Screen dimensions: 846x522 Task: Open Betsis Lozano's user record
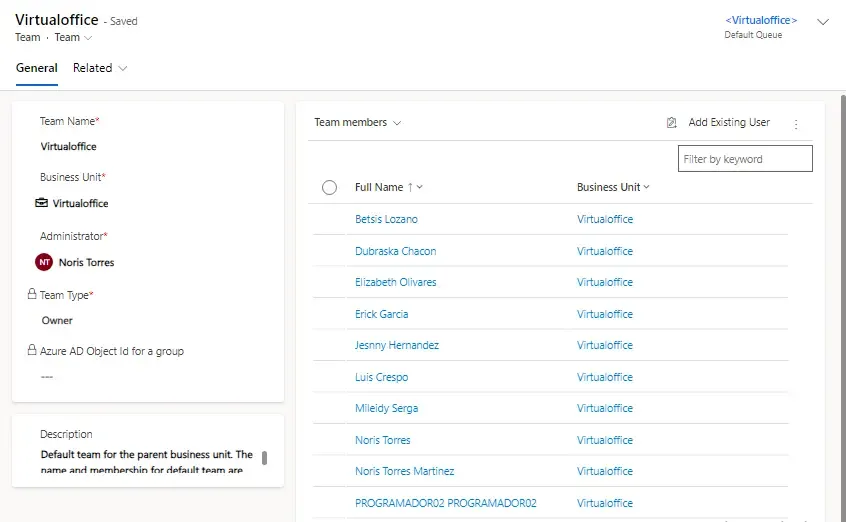386,219
